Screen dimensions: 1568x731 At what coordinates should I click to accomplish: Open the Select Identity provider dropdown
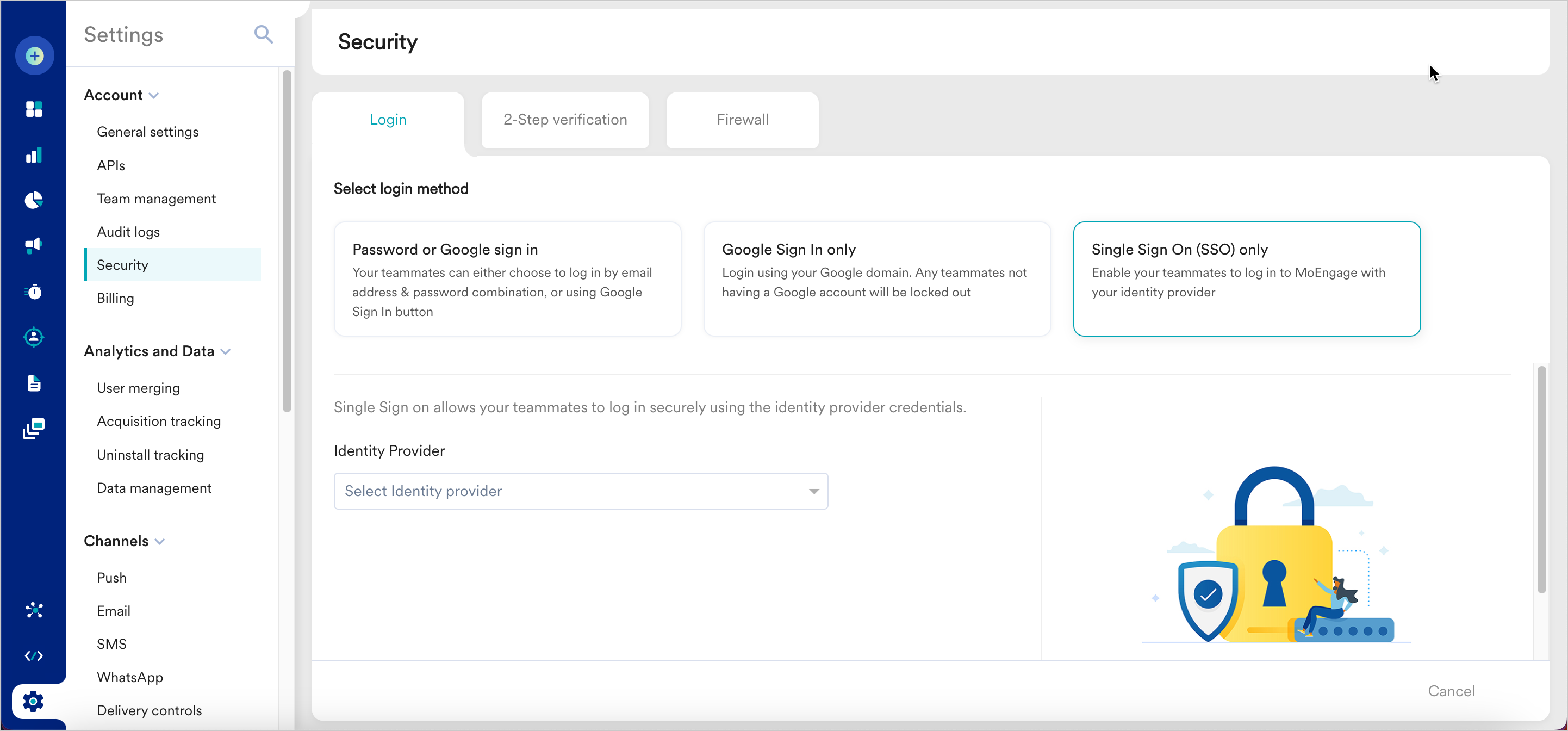pyautogui.click(x=580, y=491)
